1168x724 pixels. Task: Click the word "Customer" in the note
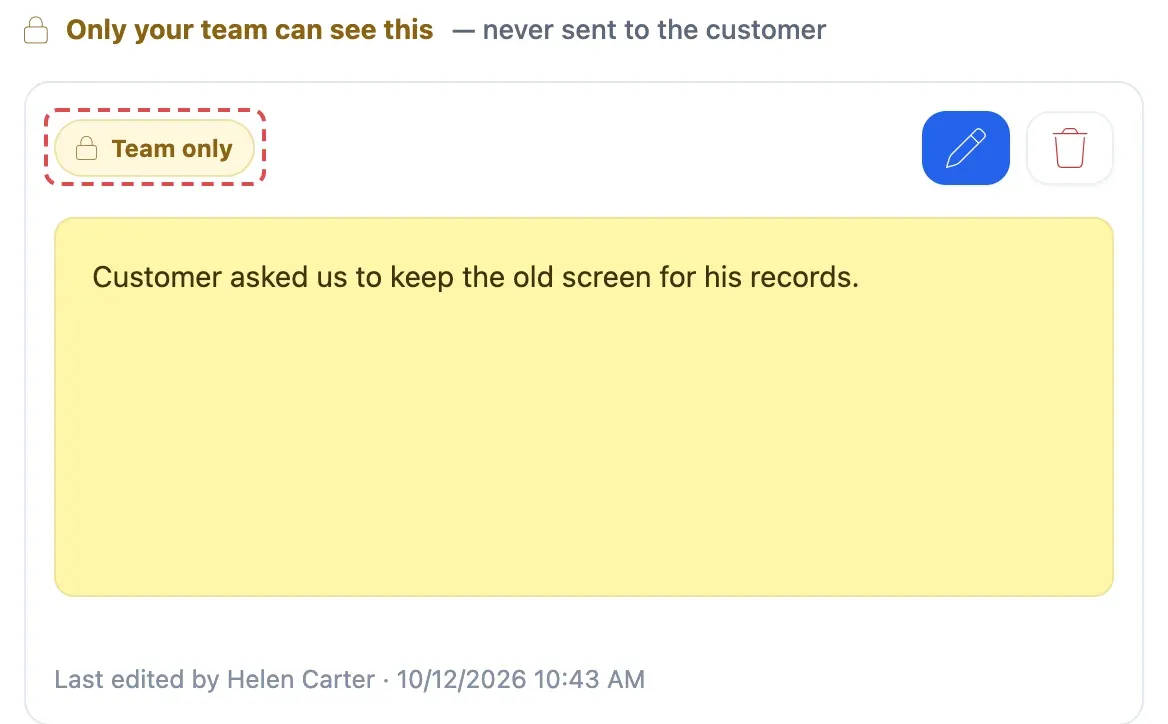coord(157,277)
